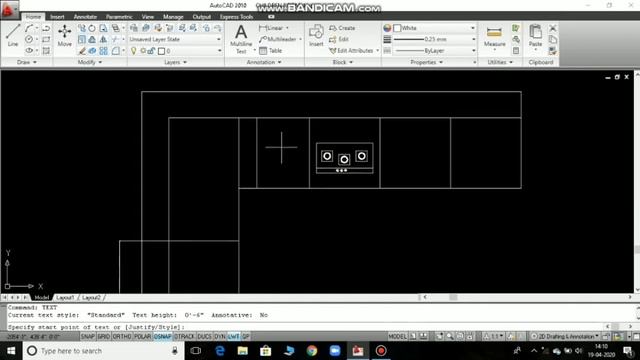640x360 pixels.
Task: Toggle LWT lineweight display
Action: tap(233, 336)
